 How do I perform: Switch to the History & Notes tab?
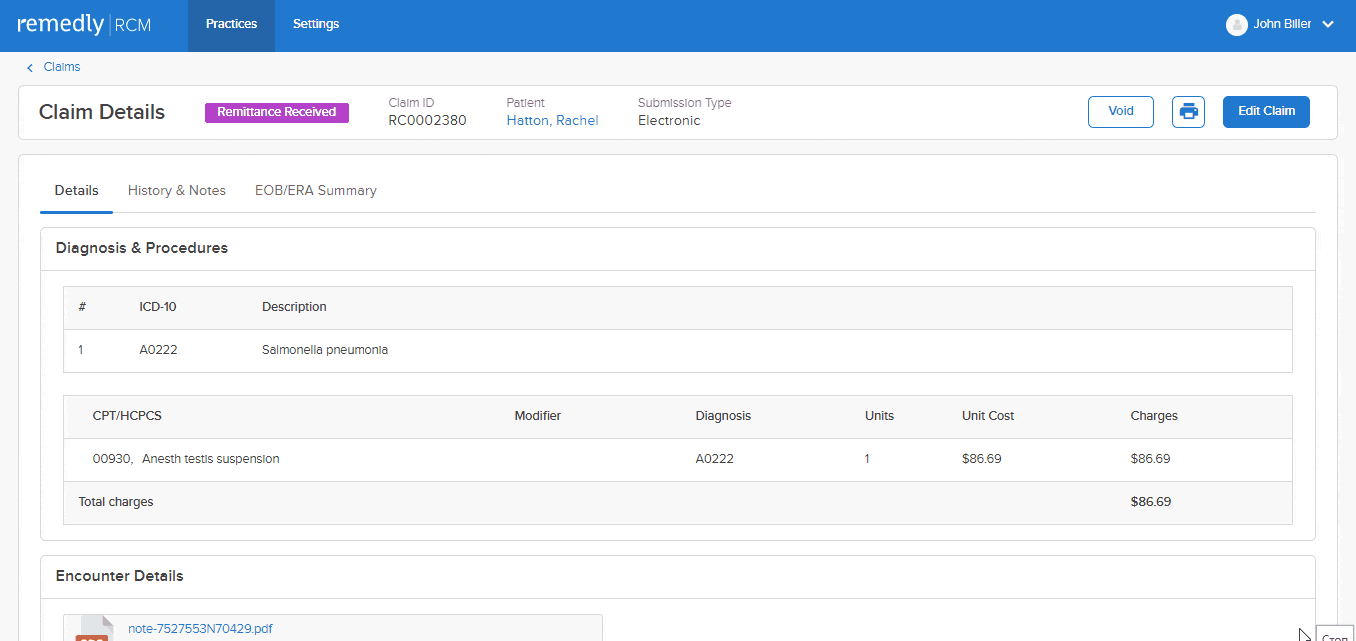tap(176, 190)
